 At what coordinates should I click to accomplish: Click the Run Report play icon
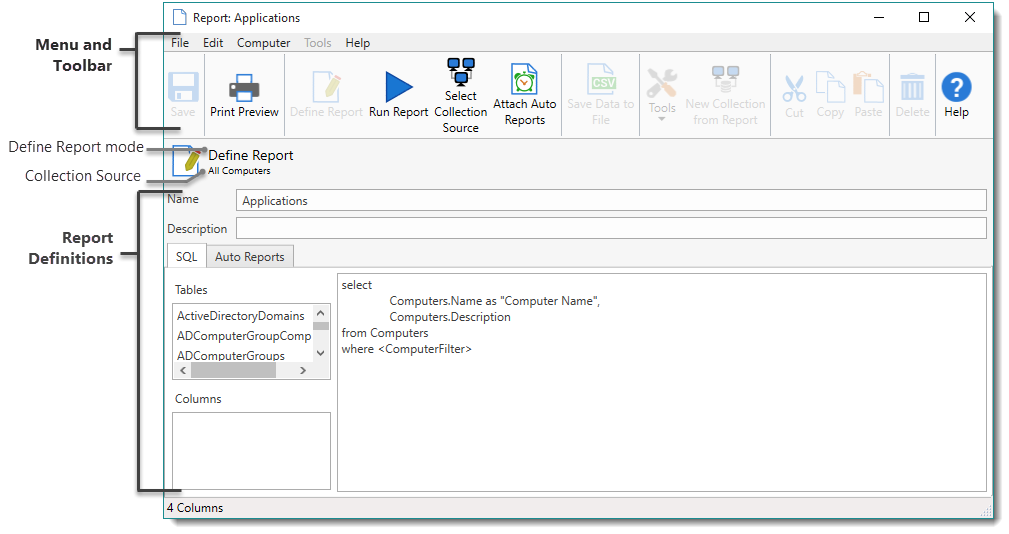point(398,86)
